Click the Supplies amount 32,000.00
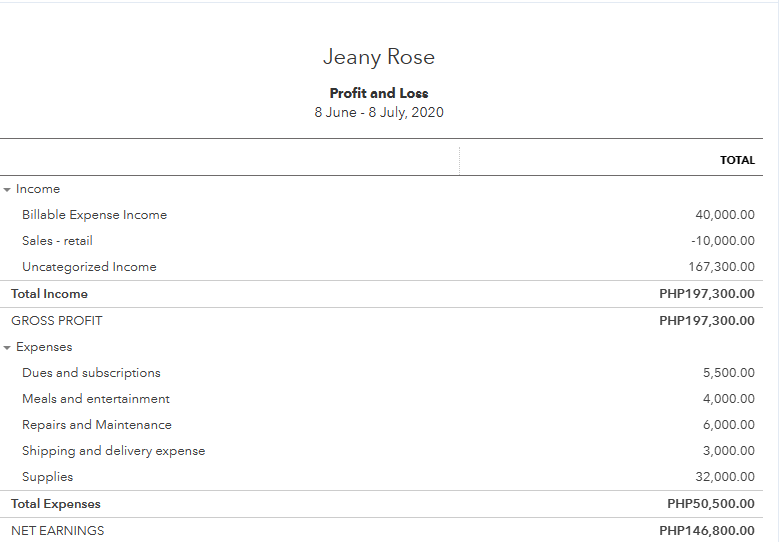Image resolution: width=781 pixels, height=542 pixels. point(725,477)
